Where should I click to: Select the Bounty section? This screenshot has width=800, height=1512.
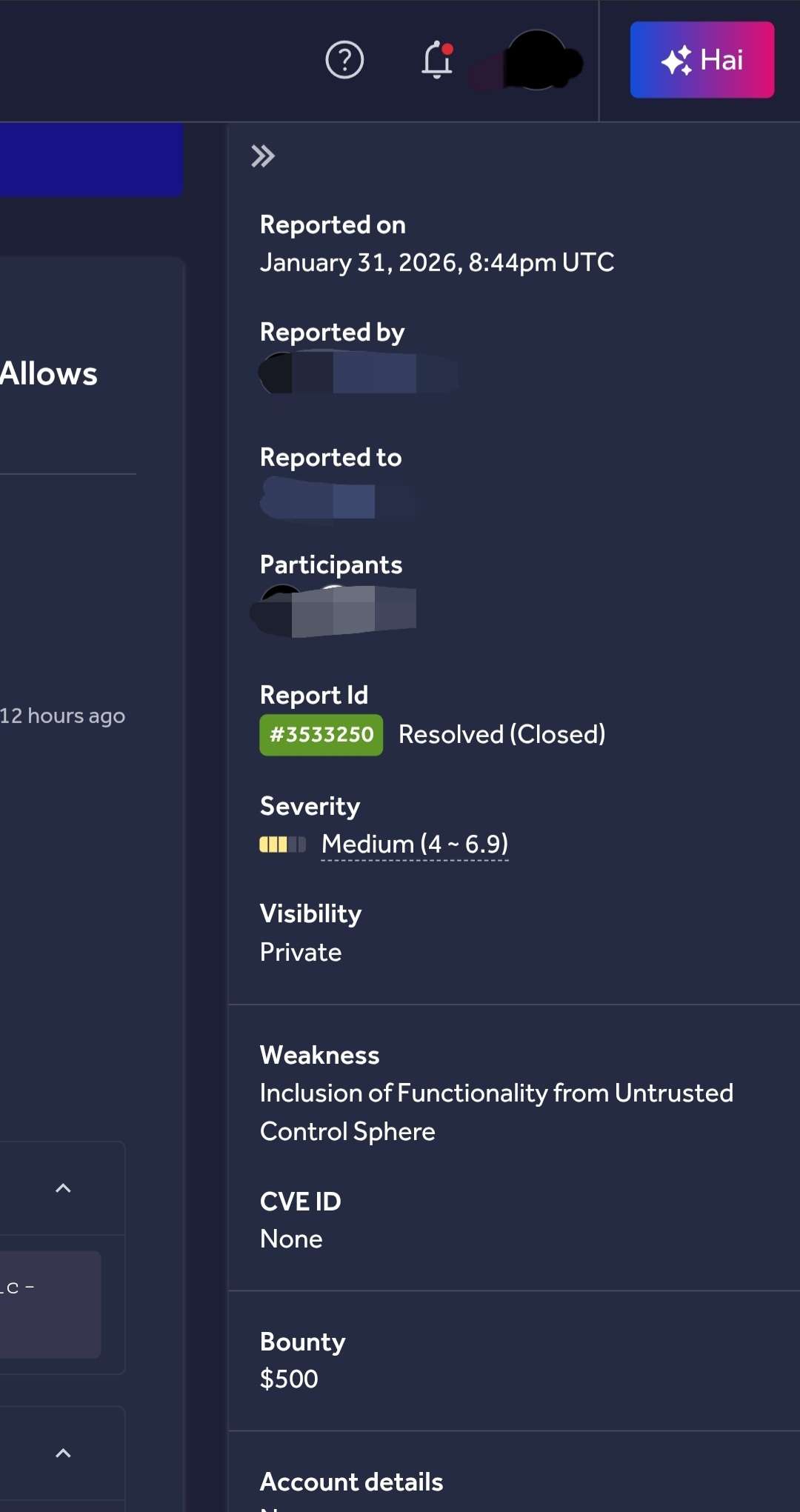pos(301,1342)
